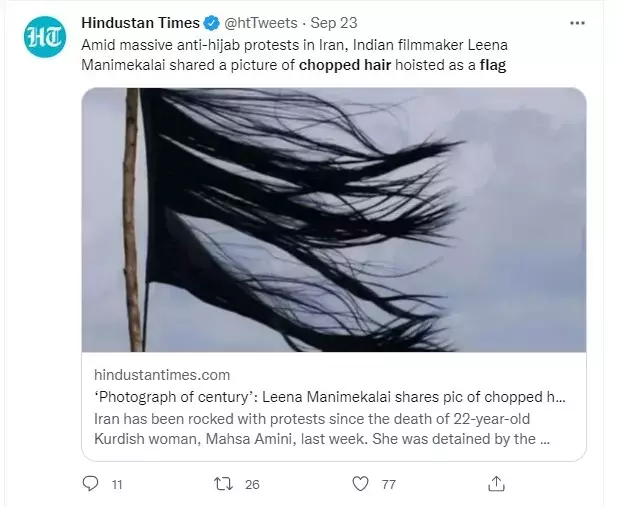The image size is (617, 507).
Task: Click the tweet text mentioning Leena Manimekalai
Action: (294, 55)
